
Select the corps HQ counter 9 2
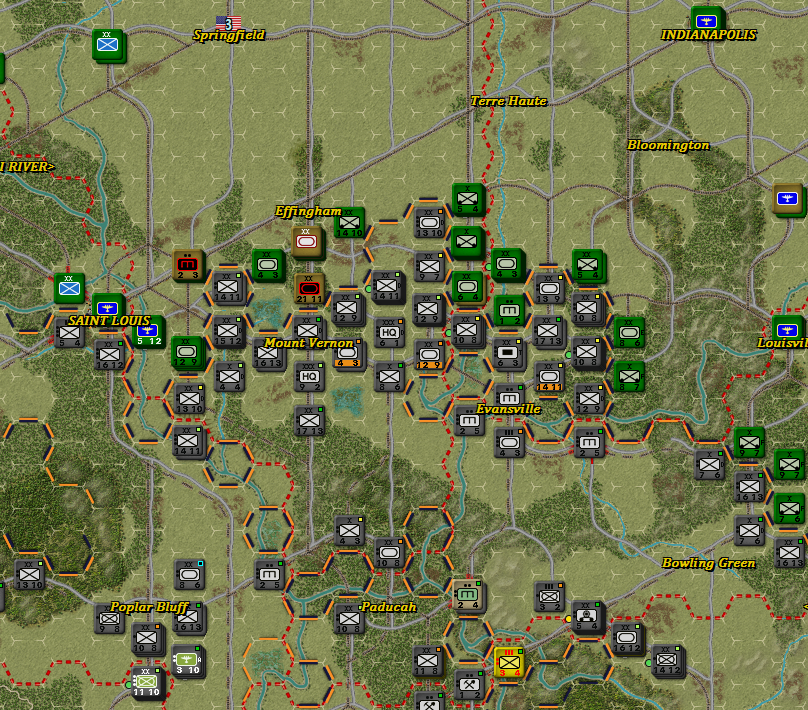pos(308,377)
